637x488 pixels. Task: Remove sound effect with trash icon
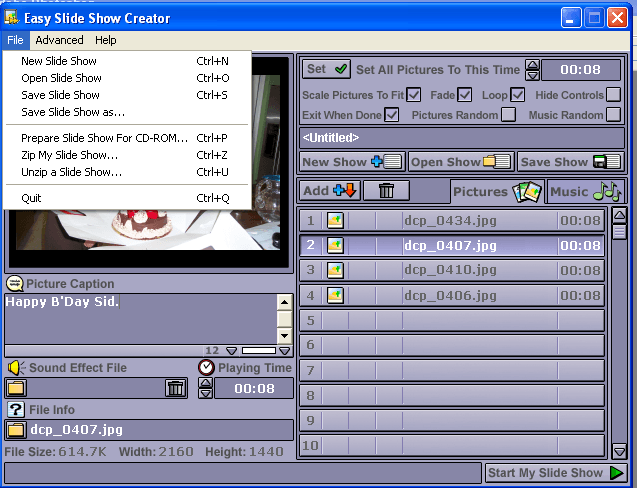(176, 388)
